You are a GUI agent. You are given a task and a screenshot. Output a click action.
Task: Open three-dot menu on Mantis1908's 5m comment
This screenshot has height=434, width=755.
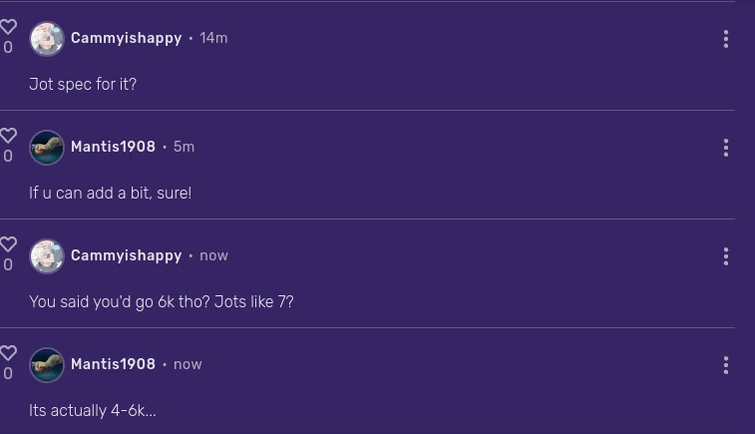(x=725, y=148)
